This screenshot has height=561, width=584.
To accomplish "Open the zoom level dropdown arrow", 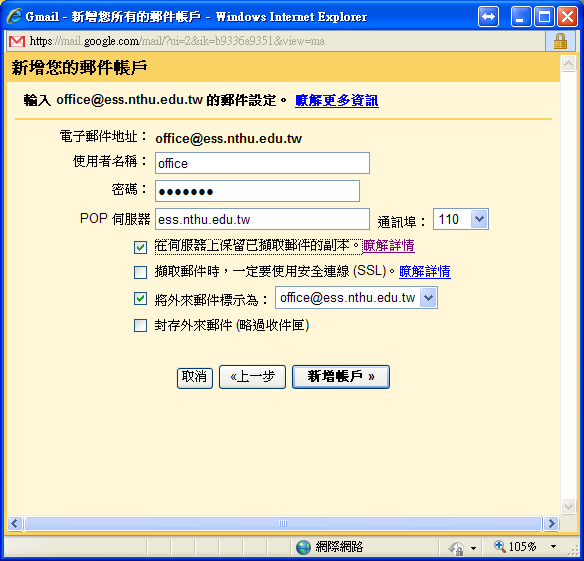I will [553, 547].
